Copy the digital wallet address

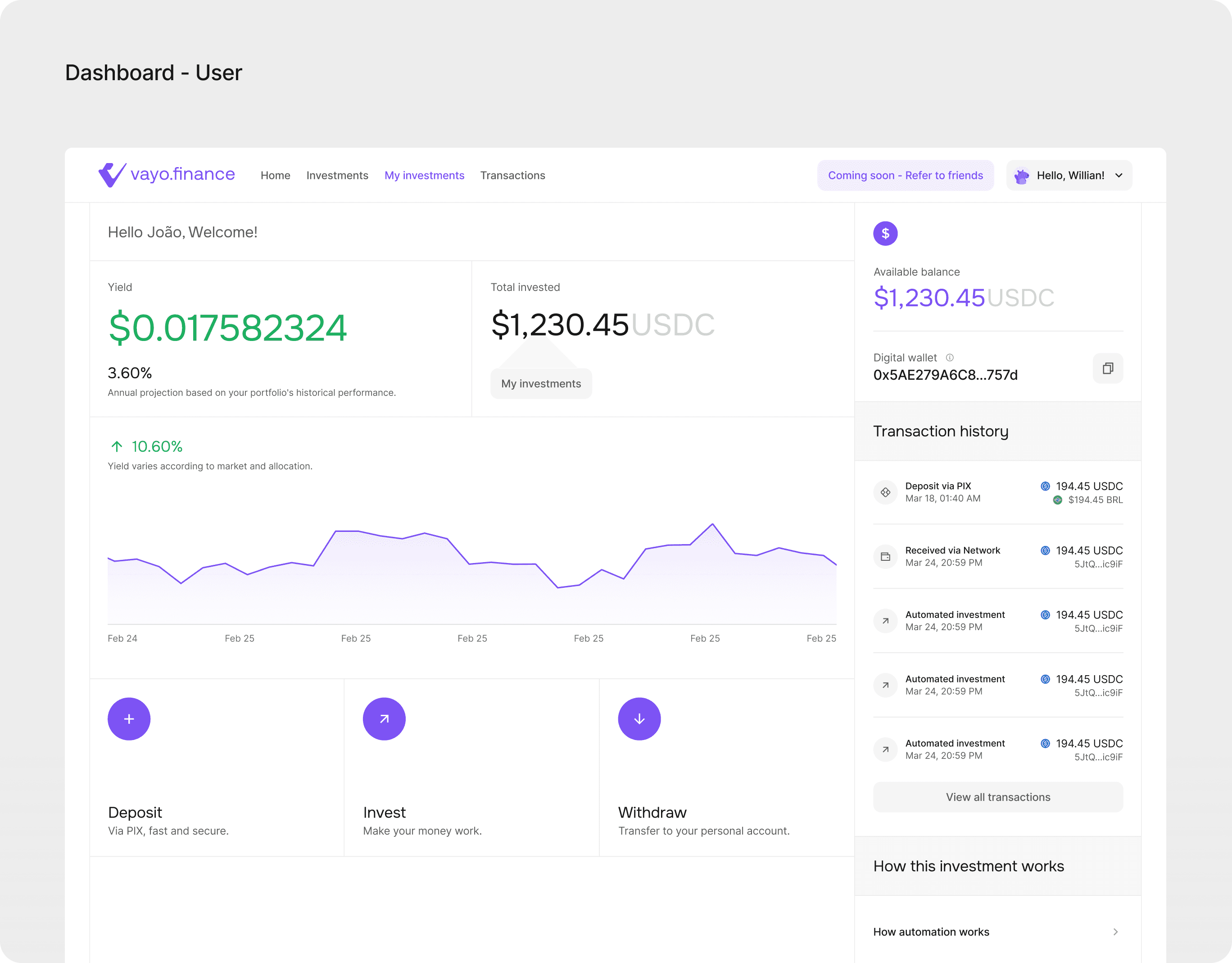[x=1107, y=368]
